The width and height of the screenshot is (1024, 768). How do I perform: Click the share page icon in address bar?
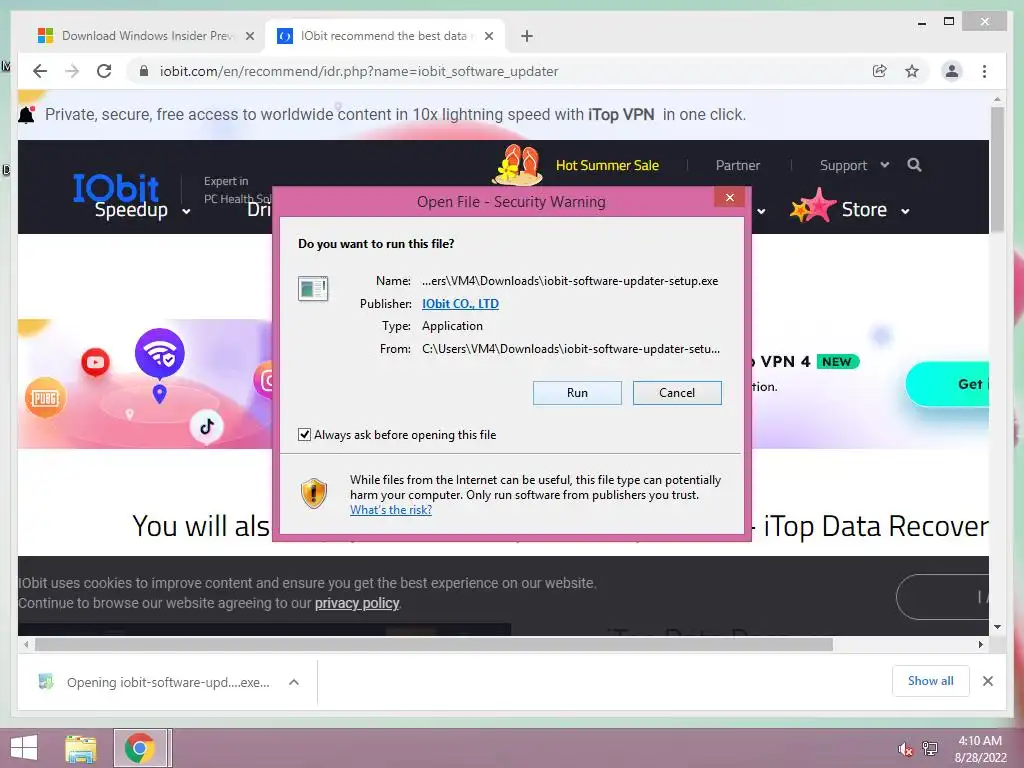pos(880,71)
